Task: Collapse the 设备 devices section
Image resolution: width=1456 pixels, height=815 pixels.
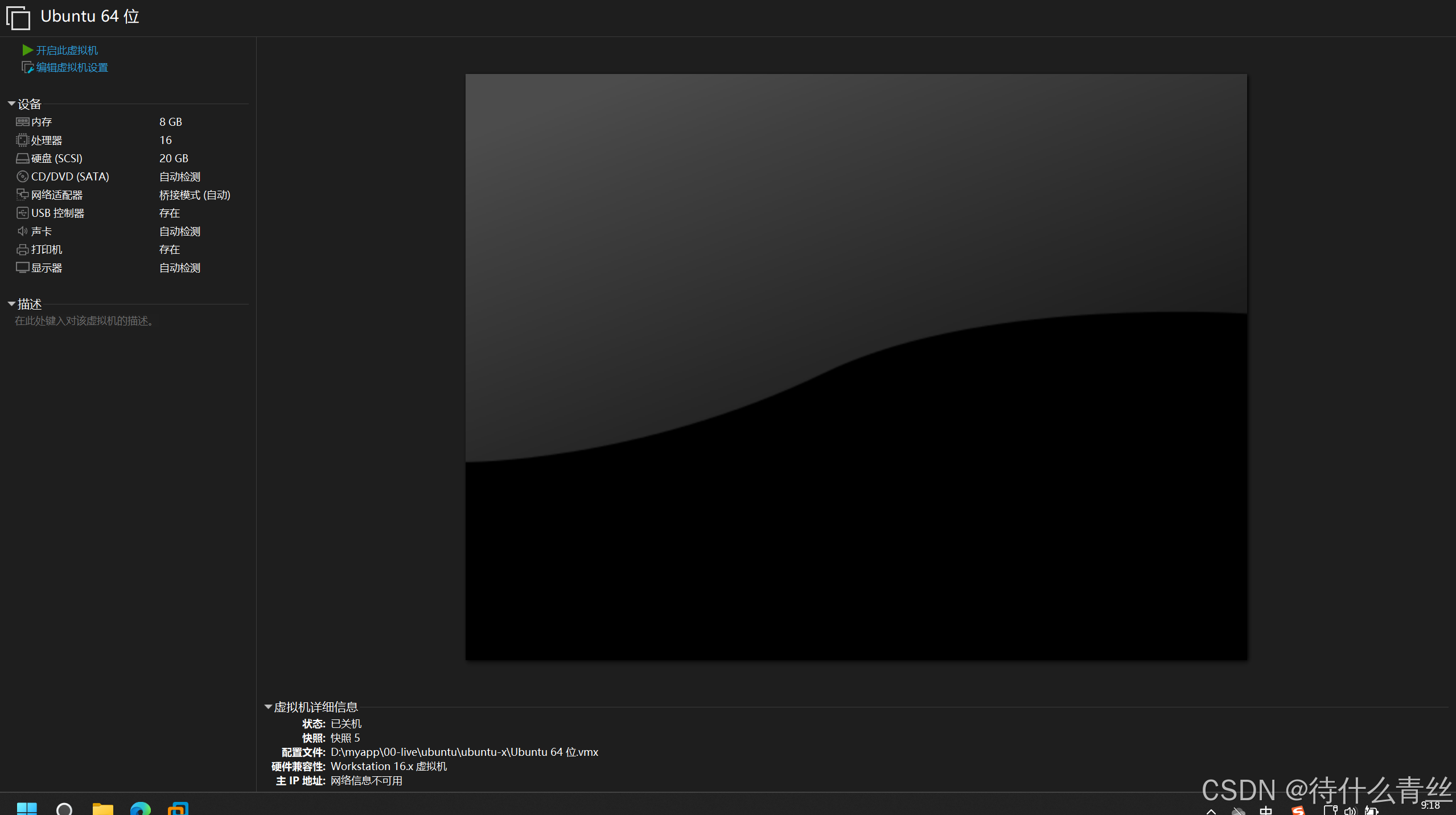Action: [x=11, y=104]
